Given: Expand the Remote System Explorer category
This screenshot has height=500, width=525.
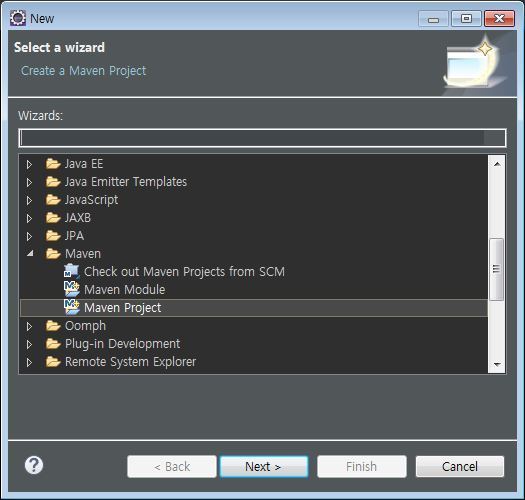Looking at the screenshot, I should tap(29, 362).
